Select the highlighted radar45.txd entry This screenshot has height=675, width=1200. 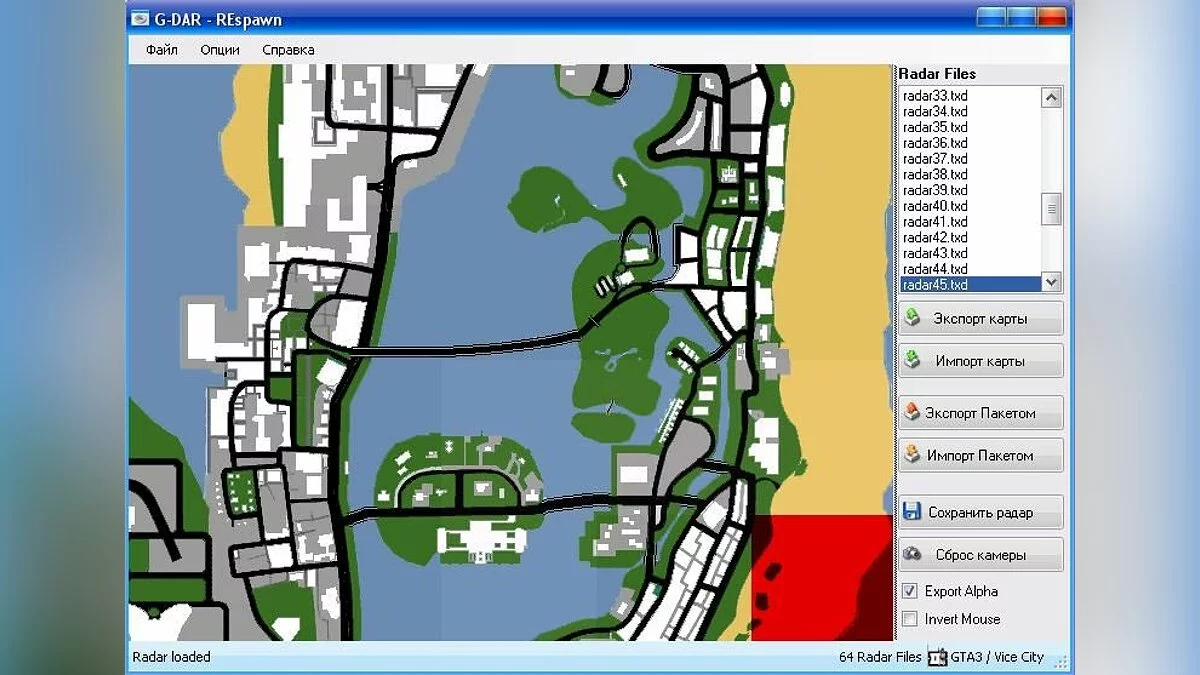click(970, 285)
